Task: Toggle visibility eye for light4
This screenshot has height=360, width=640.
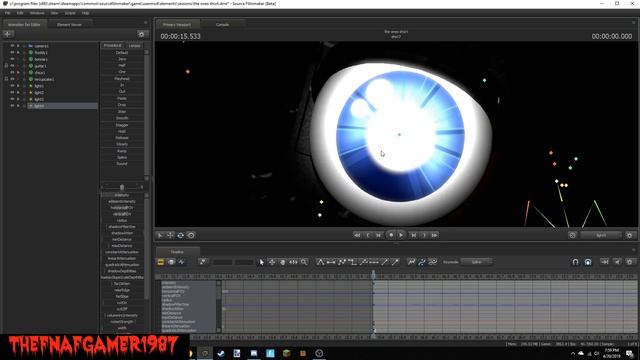Action: coord(12,106)
